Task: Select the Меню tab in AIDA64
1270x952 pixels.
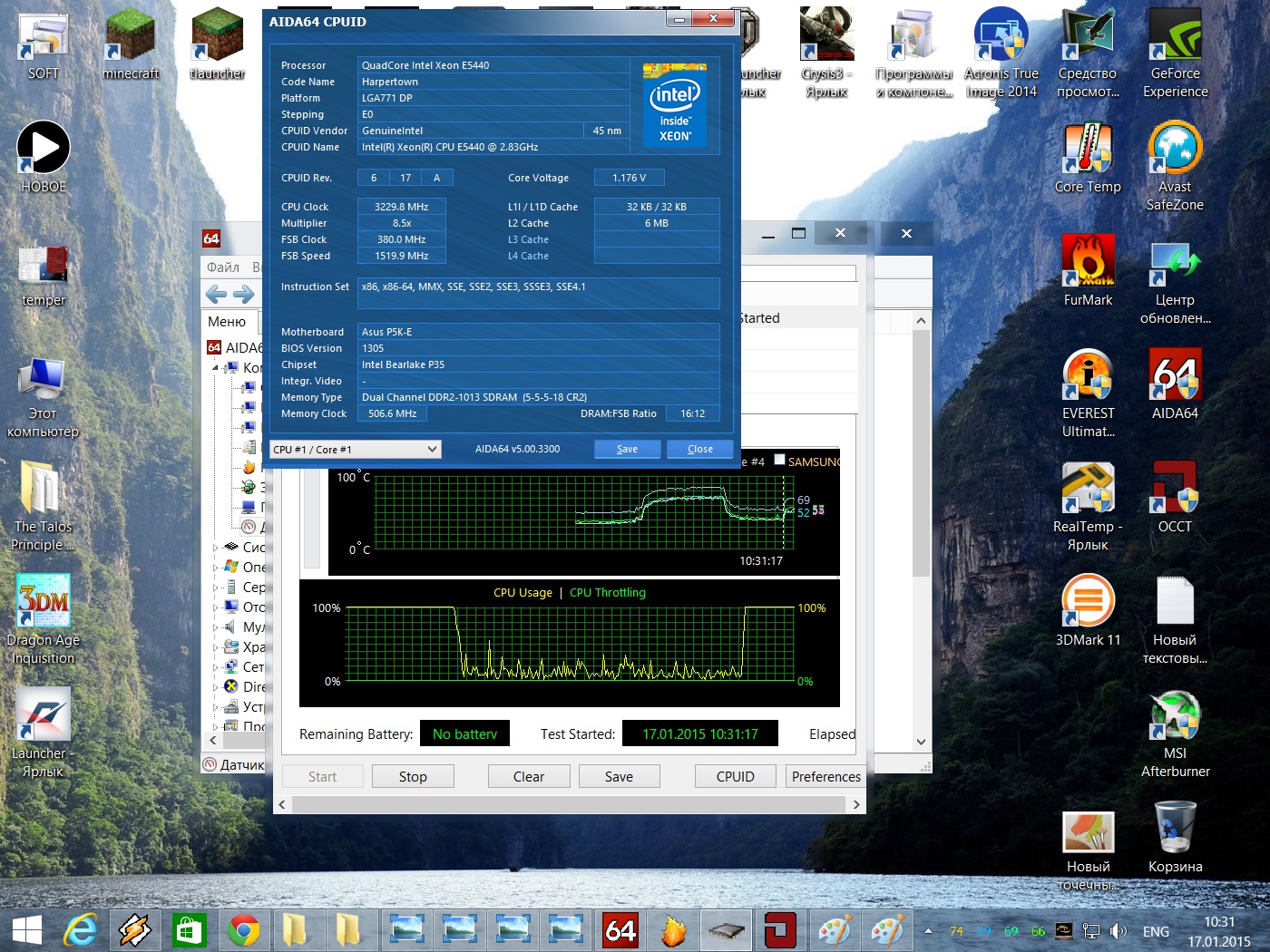Action: [227, 321]
